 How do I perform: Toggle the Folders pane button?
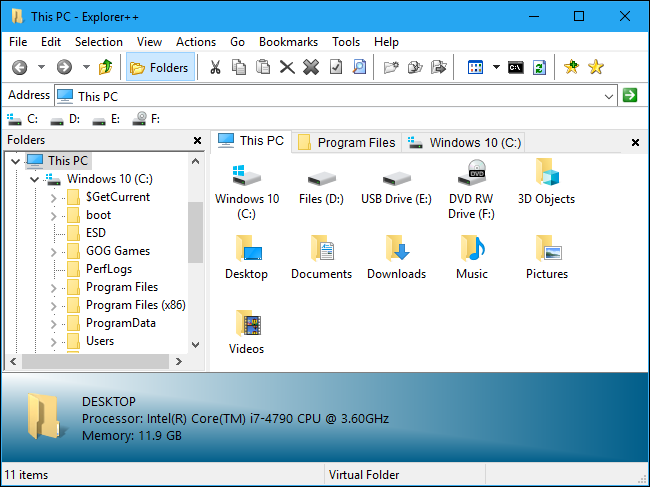[160, 67]
